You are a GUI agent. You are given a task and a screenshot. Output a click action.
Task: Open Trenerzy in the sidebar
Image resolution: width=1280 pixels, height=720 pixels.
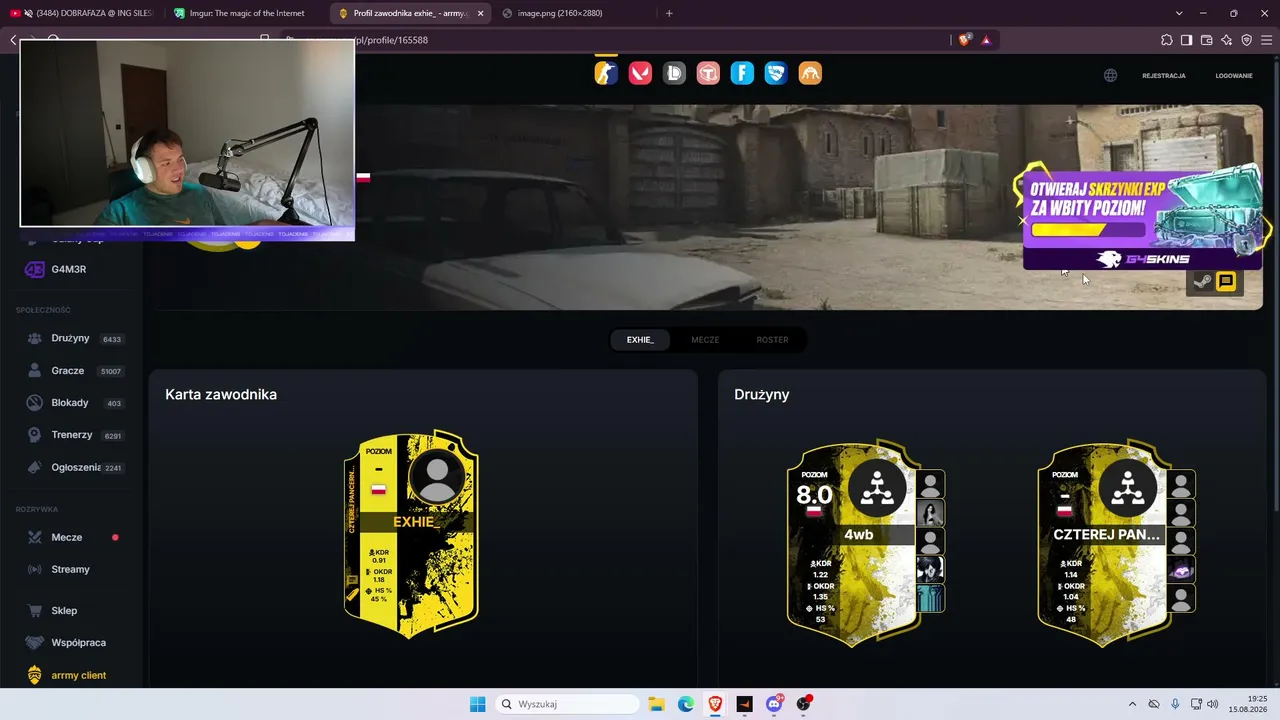[x=70, y=435]
